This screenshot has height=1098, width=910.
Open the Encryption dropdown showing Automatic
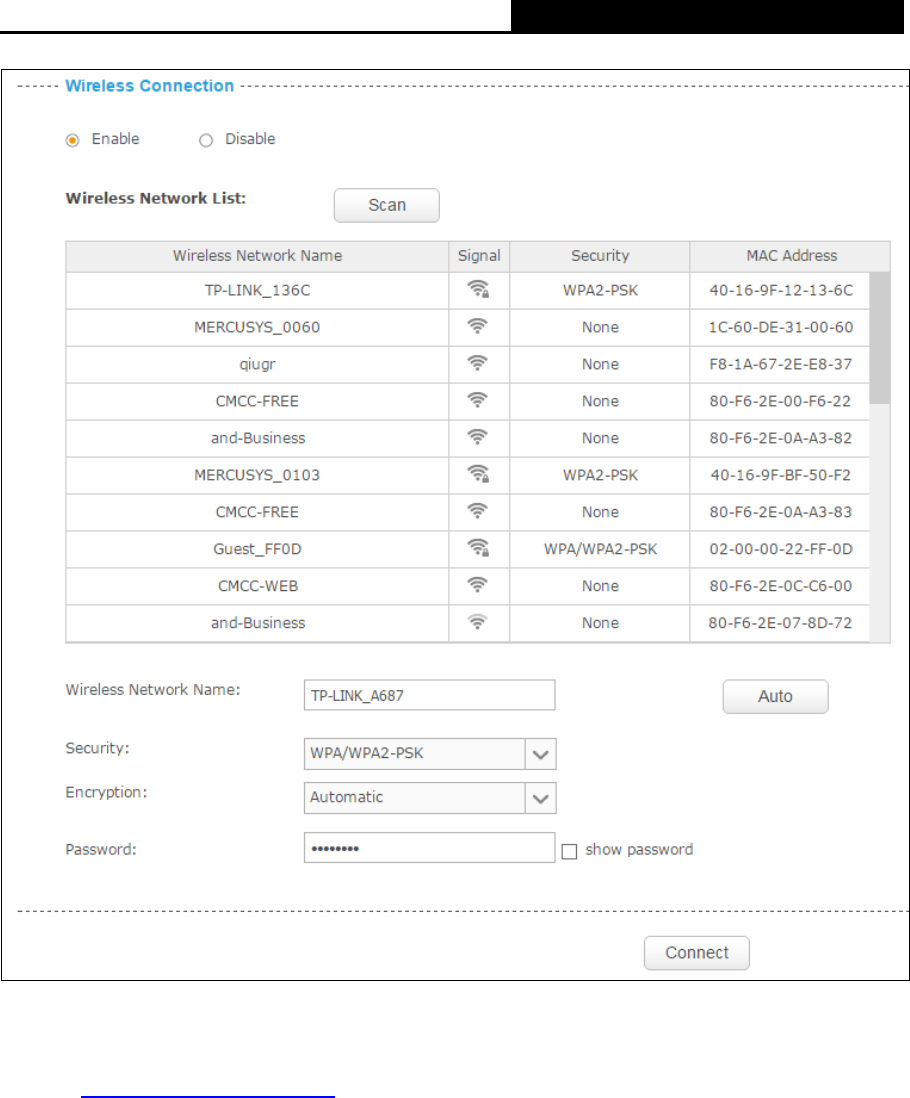coord(430,798)
